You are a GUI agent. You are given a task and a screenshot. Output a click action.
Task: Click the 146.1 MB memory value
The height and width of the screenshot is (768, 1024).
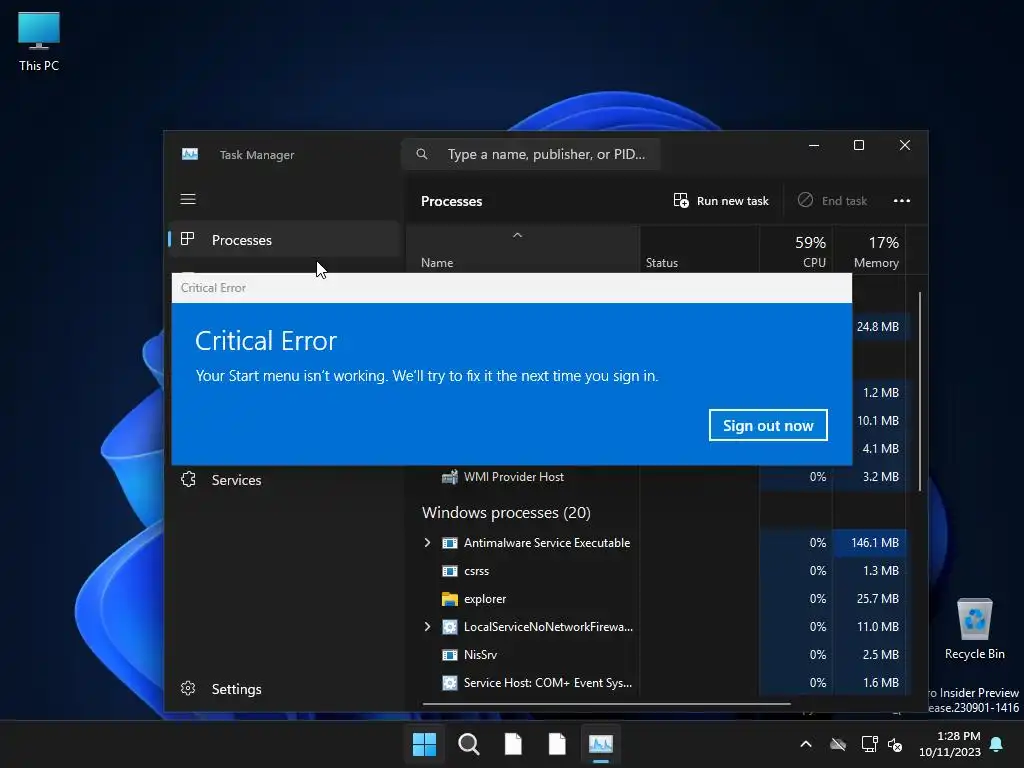click(x=874, y=543)
